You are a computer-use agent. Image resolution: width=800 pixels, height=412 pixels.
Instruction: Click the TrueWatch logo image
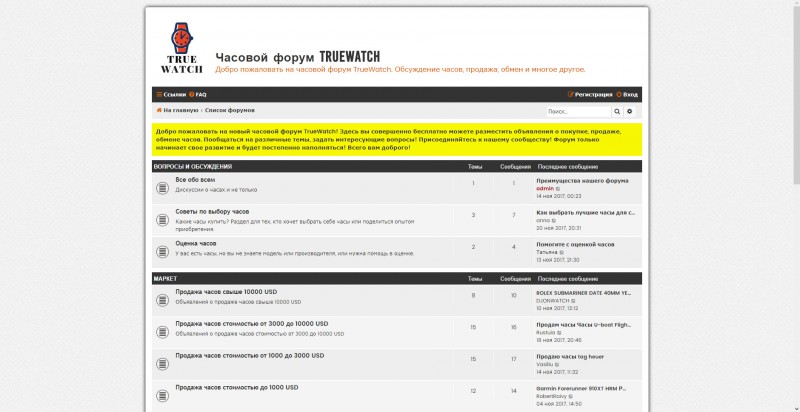[182, 48]
